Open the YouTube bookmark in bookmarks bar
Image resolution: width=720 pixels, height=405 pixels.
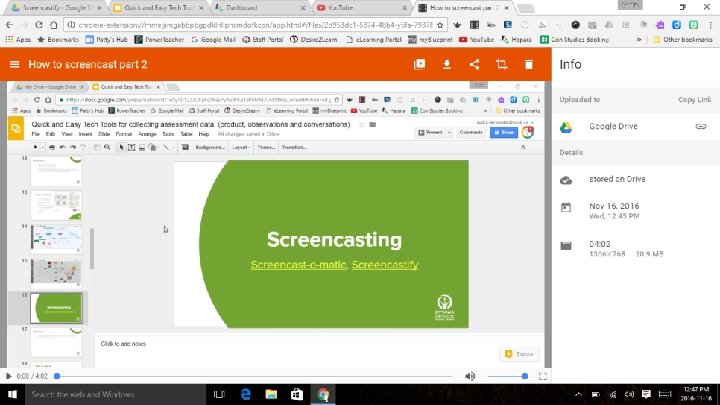[477, 39]
